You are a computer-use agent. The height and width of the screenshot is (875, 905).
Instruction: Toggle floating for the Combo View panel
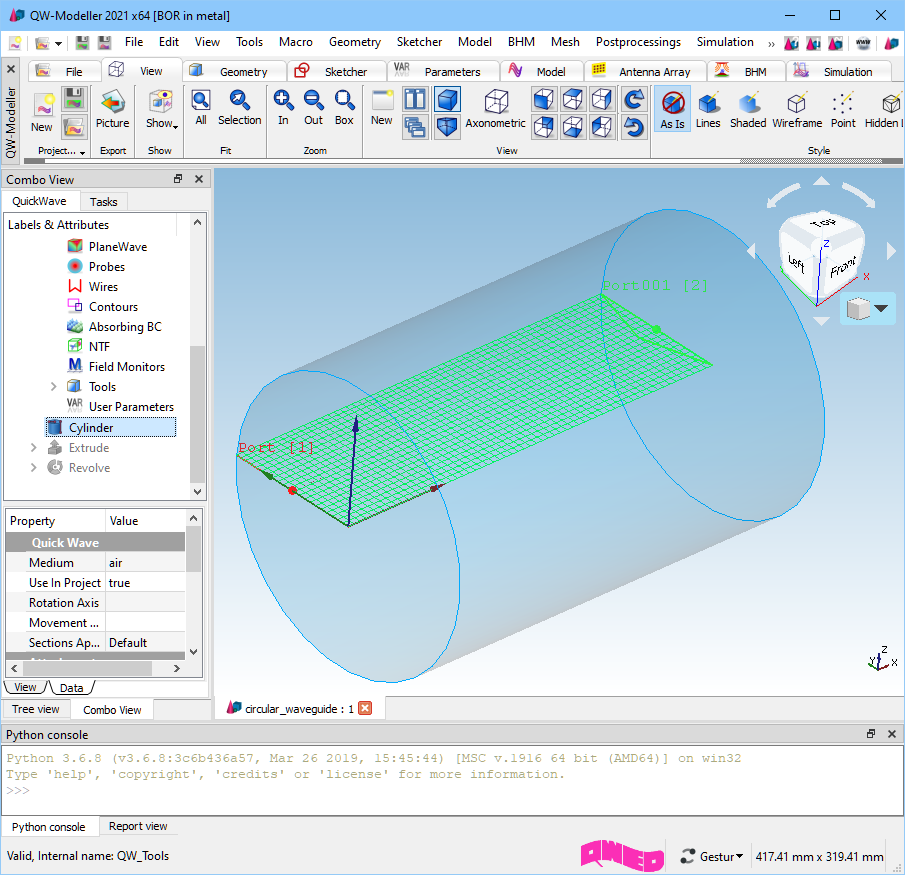point(178,179)
